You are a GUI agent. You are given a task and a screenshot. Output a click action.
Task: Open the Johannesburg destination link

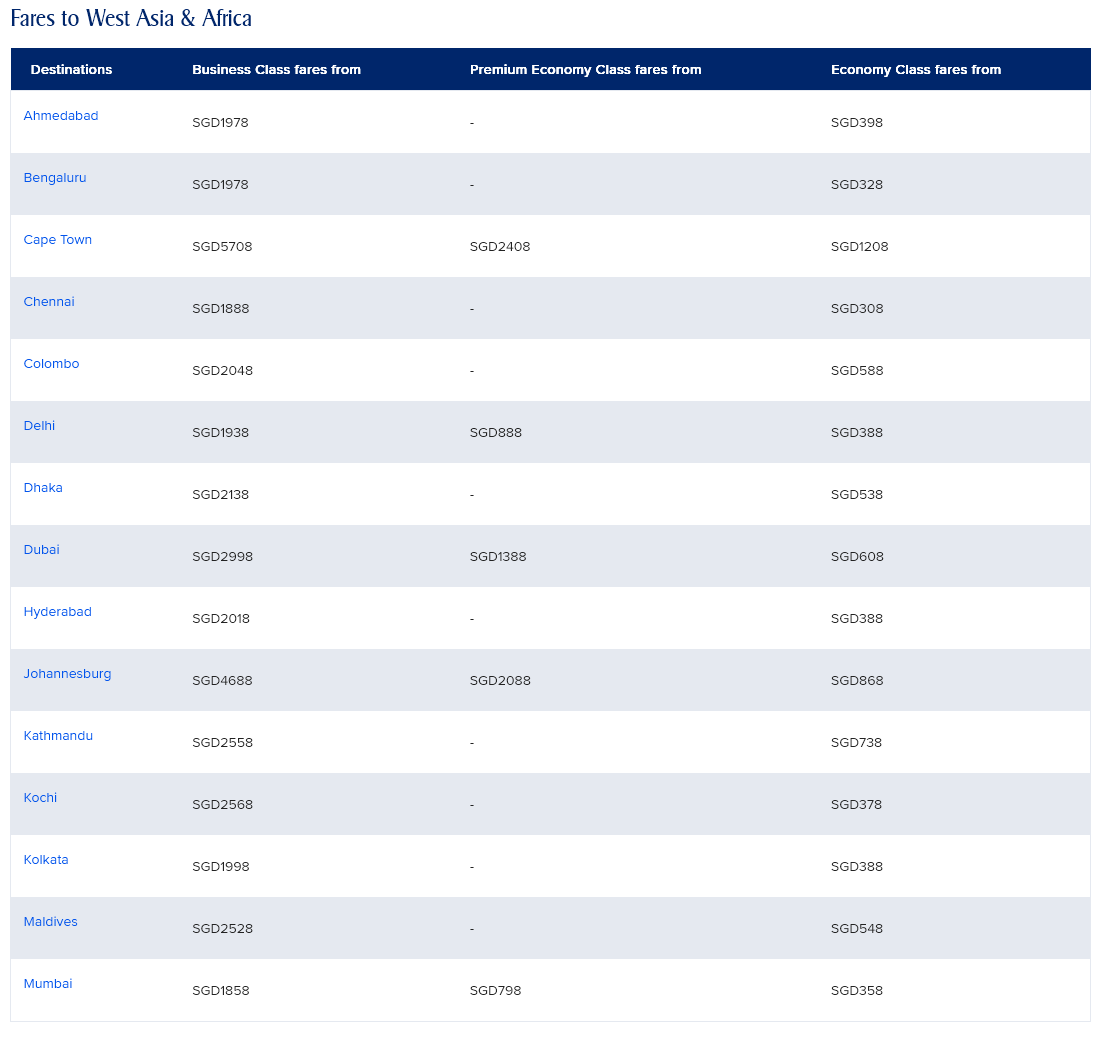(x=67, y=674)
